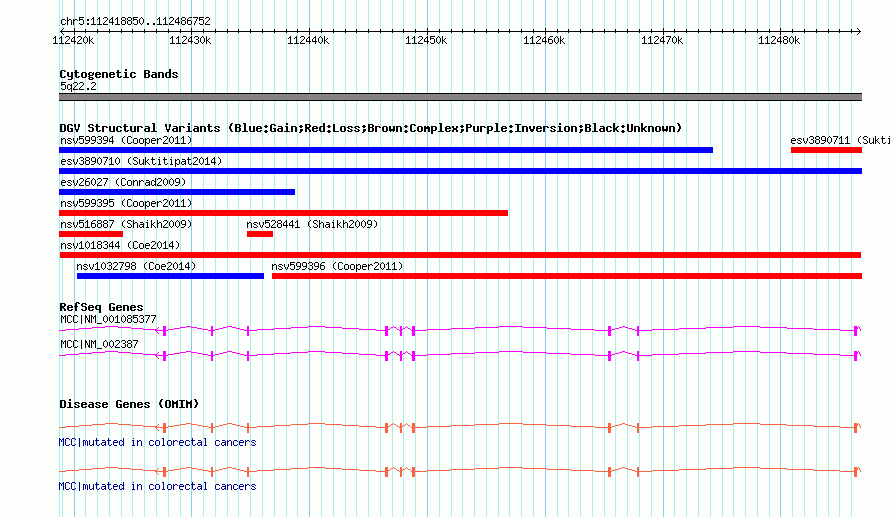This screenshot has width=890, height=517.
Task: Open the esv26027 (Conrad2009) label
Action: (123, 182)
